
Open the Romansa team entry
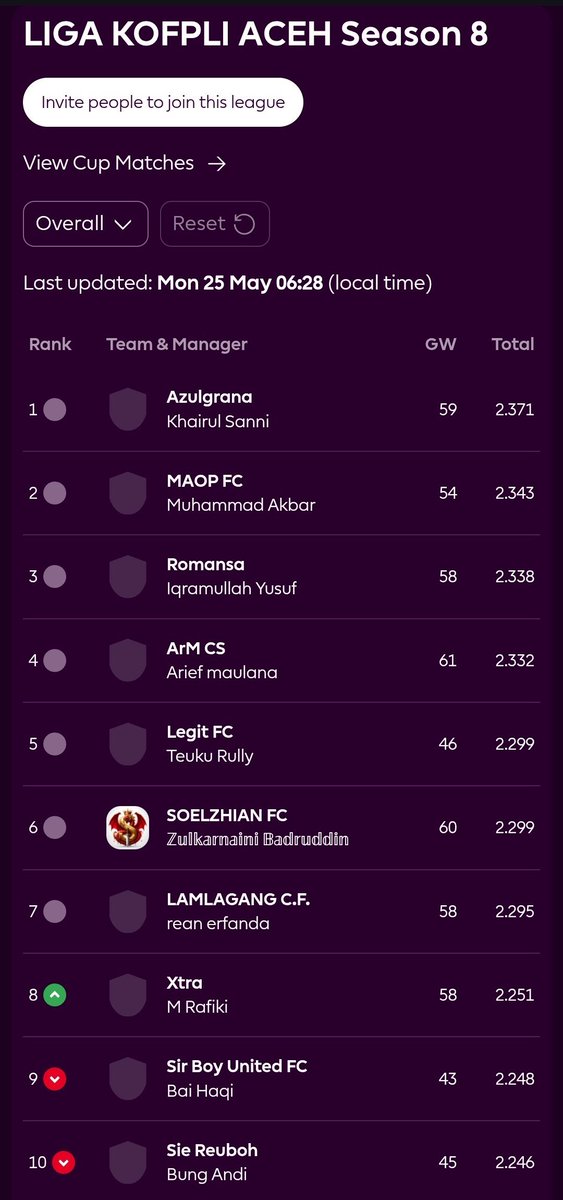[281, 577]
